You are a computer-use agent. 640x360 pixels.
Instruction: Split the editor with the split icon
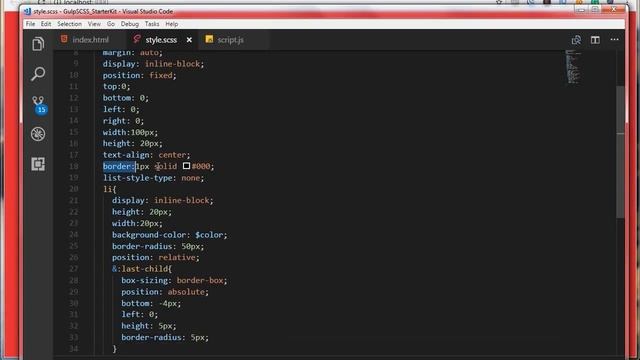[595, 40]
